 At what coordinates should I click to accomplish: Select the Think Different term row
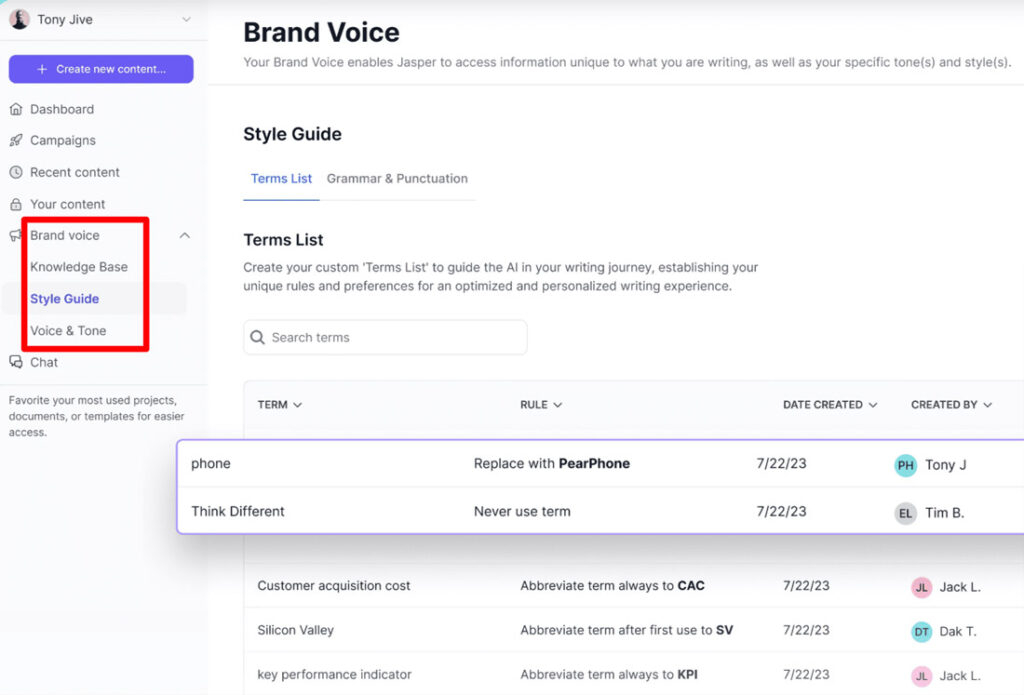[x=238, y=511]
